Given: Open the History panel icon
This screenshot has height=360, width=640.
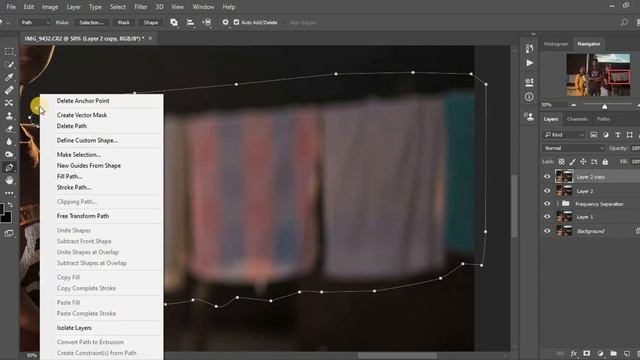Looking at the screenshot, I should (529, 49).
